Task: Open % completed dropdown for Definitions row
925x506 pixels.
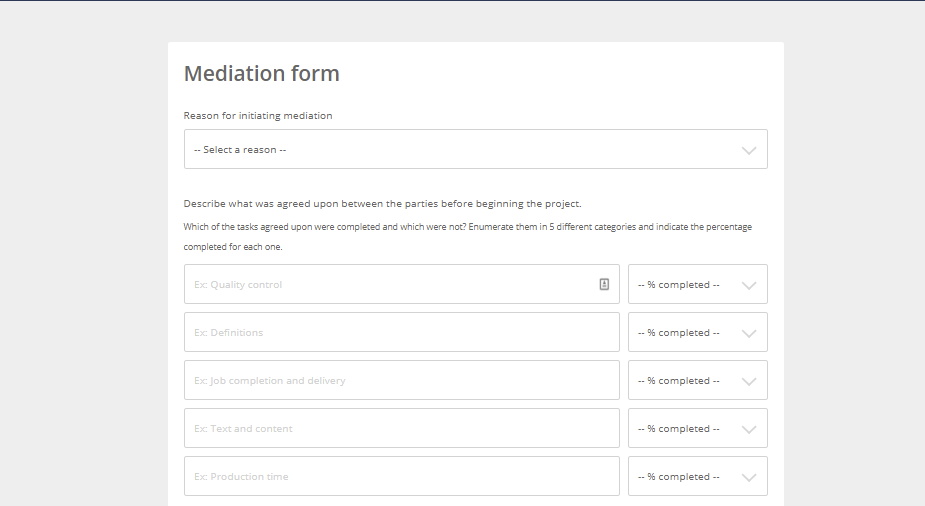Action: [698, 332]
